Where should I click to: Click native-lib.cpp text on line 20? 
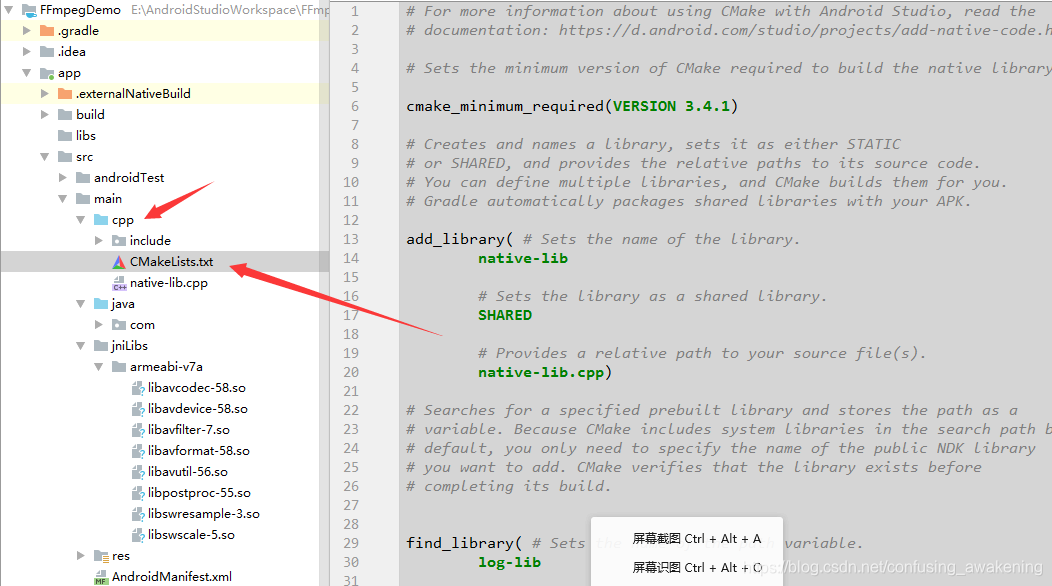(x=541, y=373)
